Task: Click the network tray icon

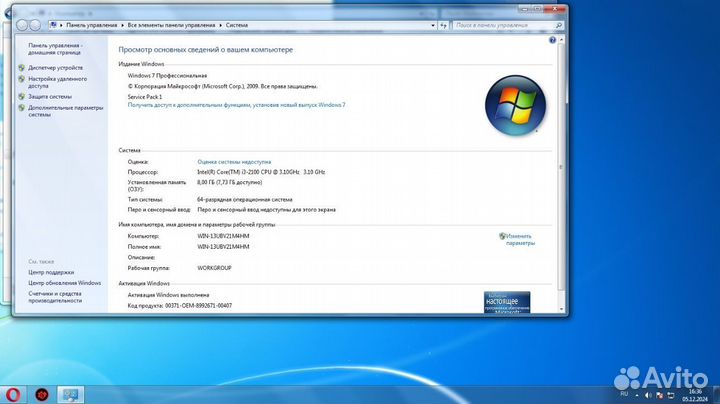Action: tap(671, 395)
